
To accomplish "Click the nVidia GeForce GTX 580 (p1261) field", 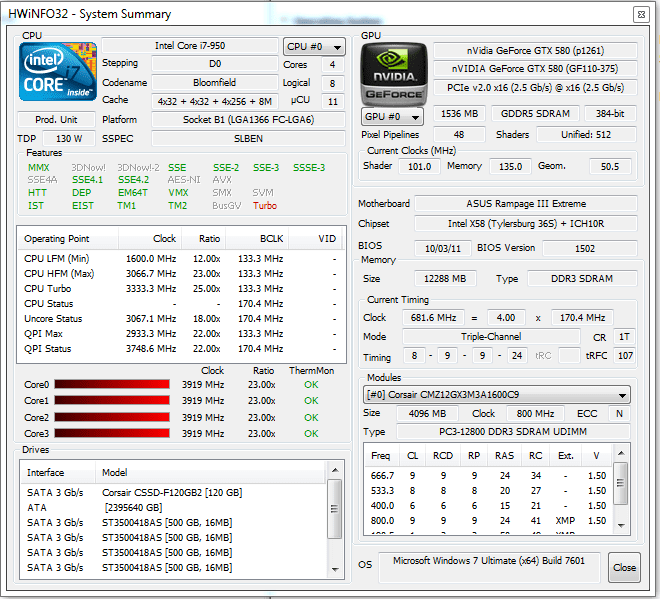I will click(535, 51).
